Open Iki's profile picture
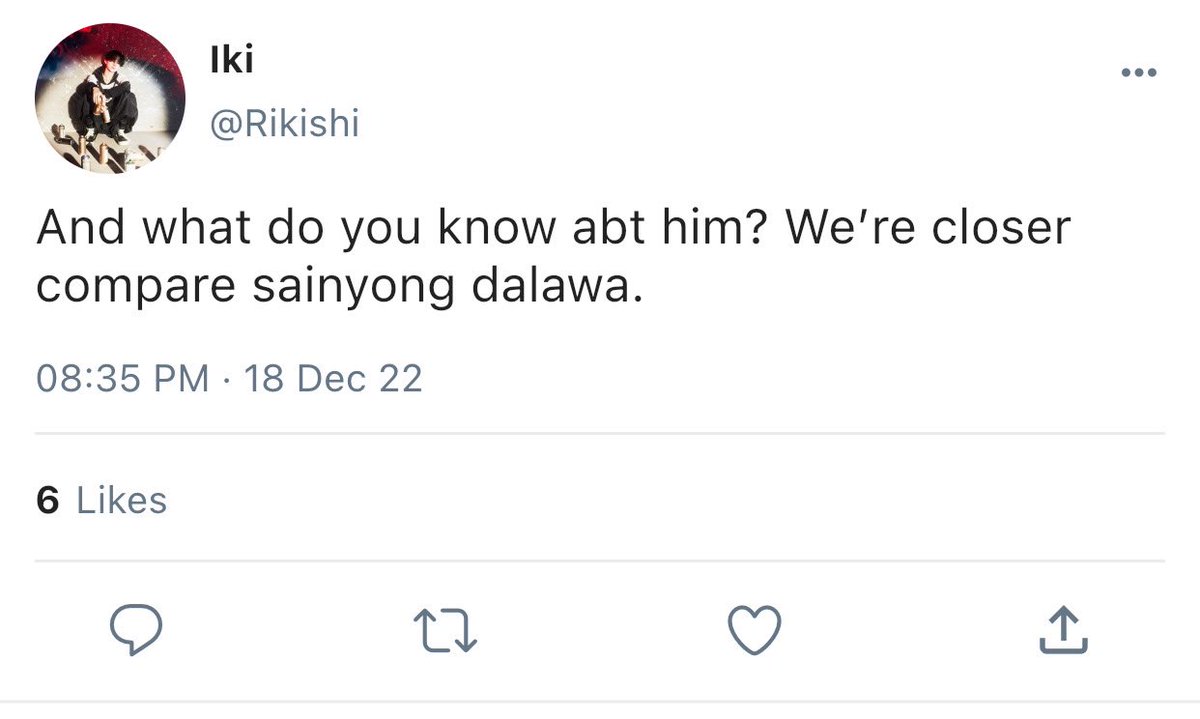Image resolution: width=1200 pixels, height=719 pixels. coord(110,98)
